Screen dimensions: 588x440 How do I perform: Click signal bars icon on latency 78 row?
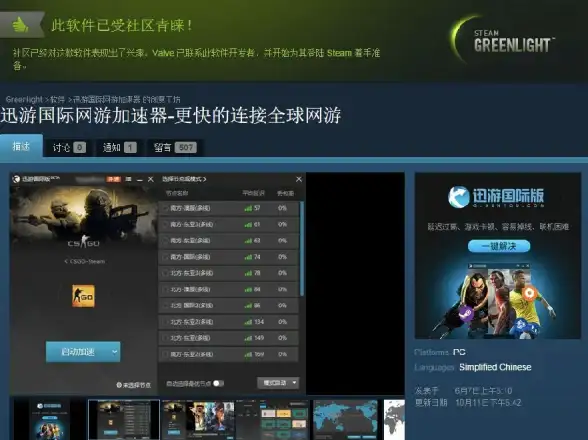[248, 273]
